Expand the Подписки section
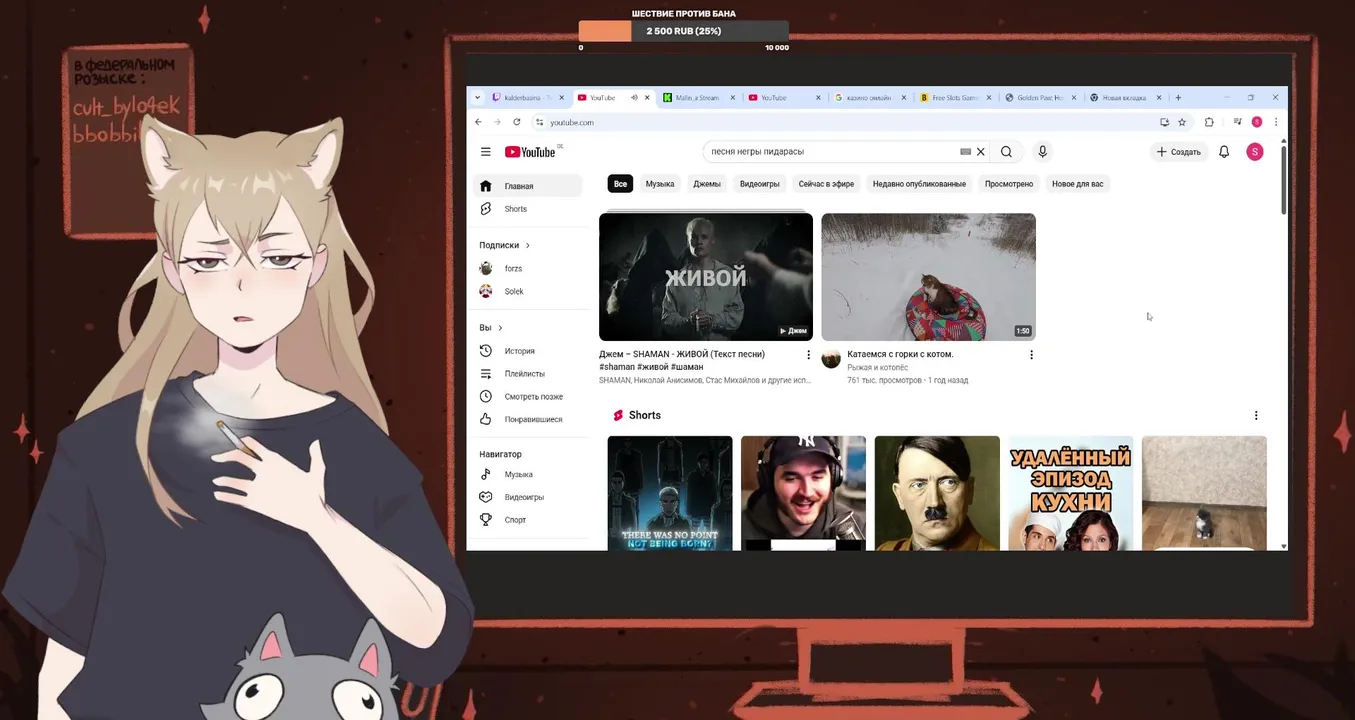This screenshot has height=720, width=1355. (x=505, y=245)
